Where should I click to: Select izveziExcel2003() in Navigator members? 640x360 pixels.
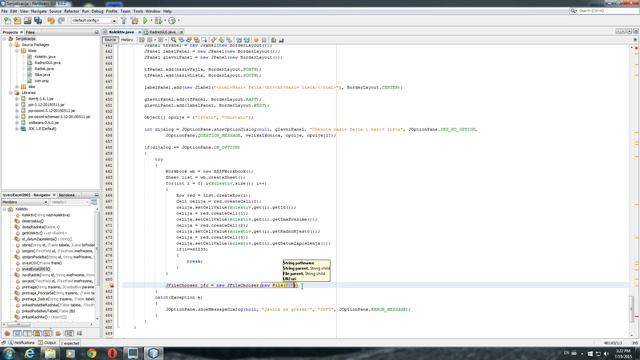coord(36,269)
